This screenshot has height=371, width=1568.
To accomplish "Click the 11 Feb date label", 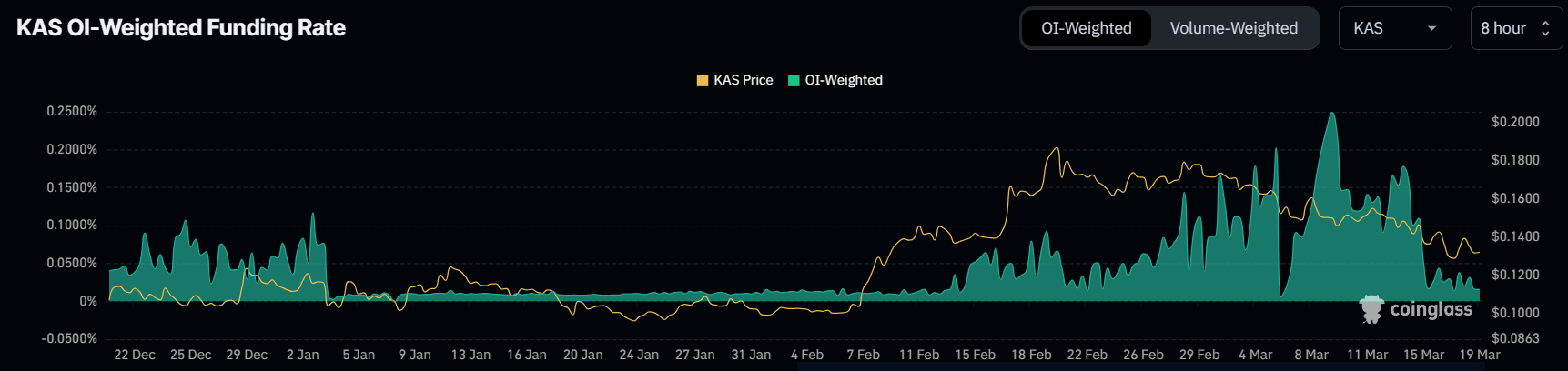I will click(919, 355).
